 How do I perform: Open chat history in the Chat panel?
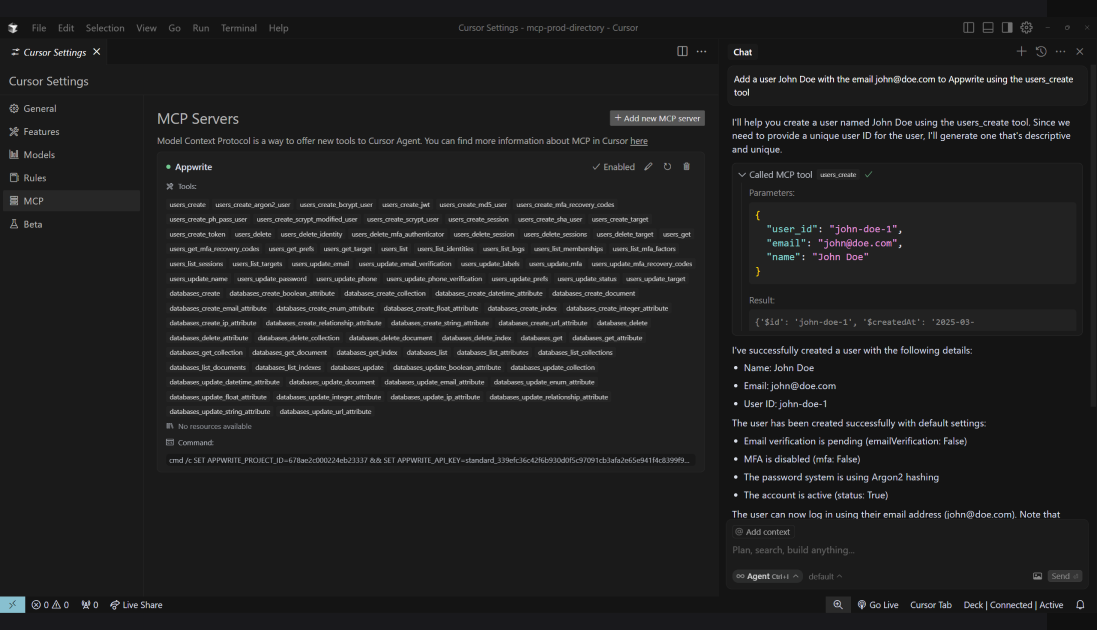(1041, 52)
